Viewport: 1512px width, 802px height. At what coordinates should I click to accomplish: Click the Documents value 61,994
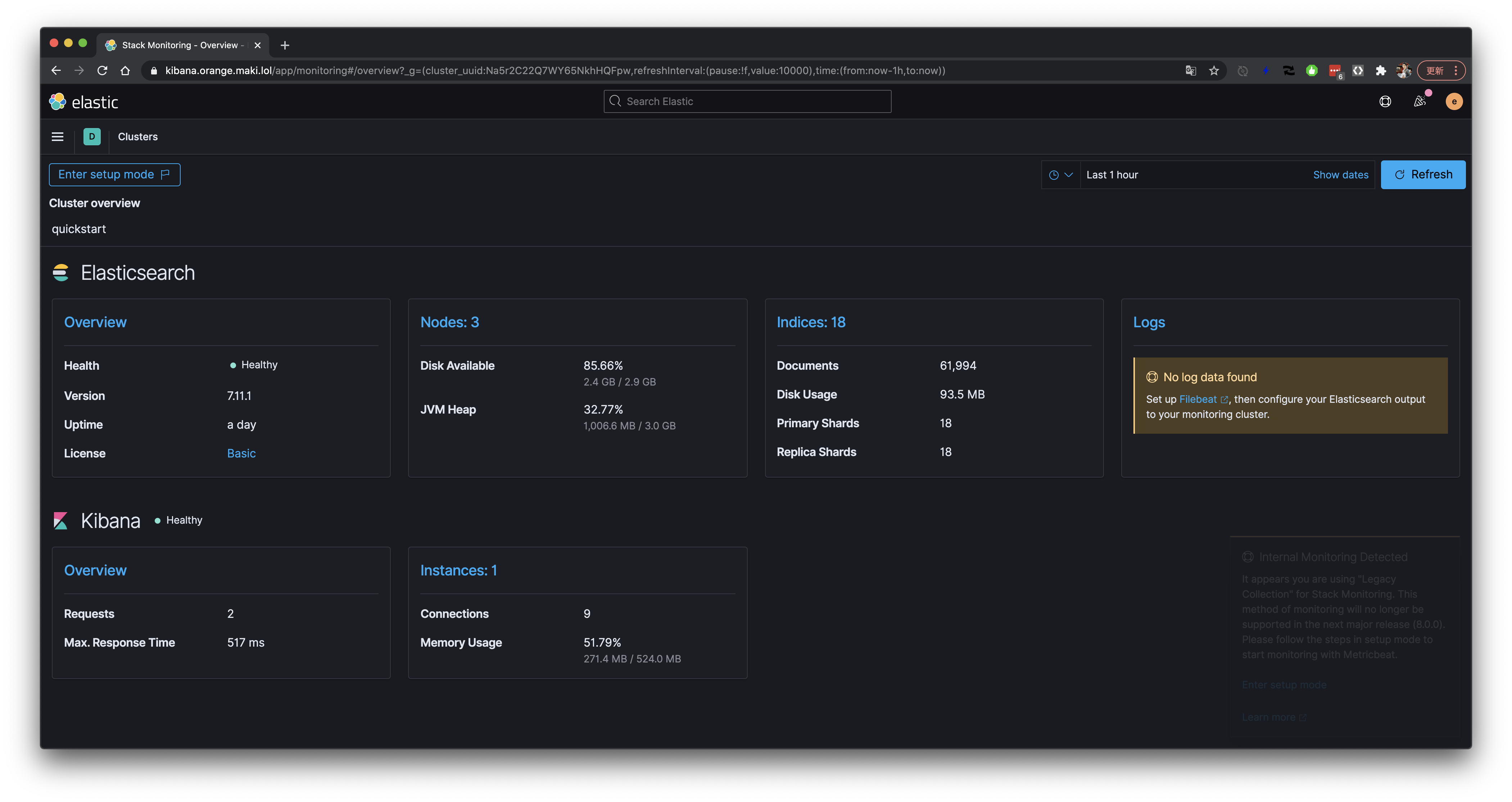(x=958, y=365)
